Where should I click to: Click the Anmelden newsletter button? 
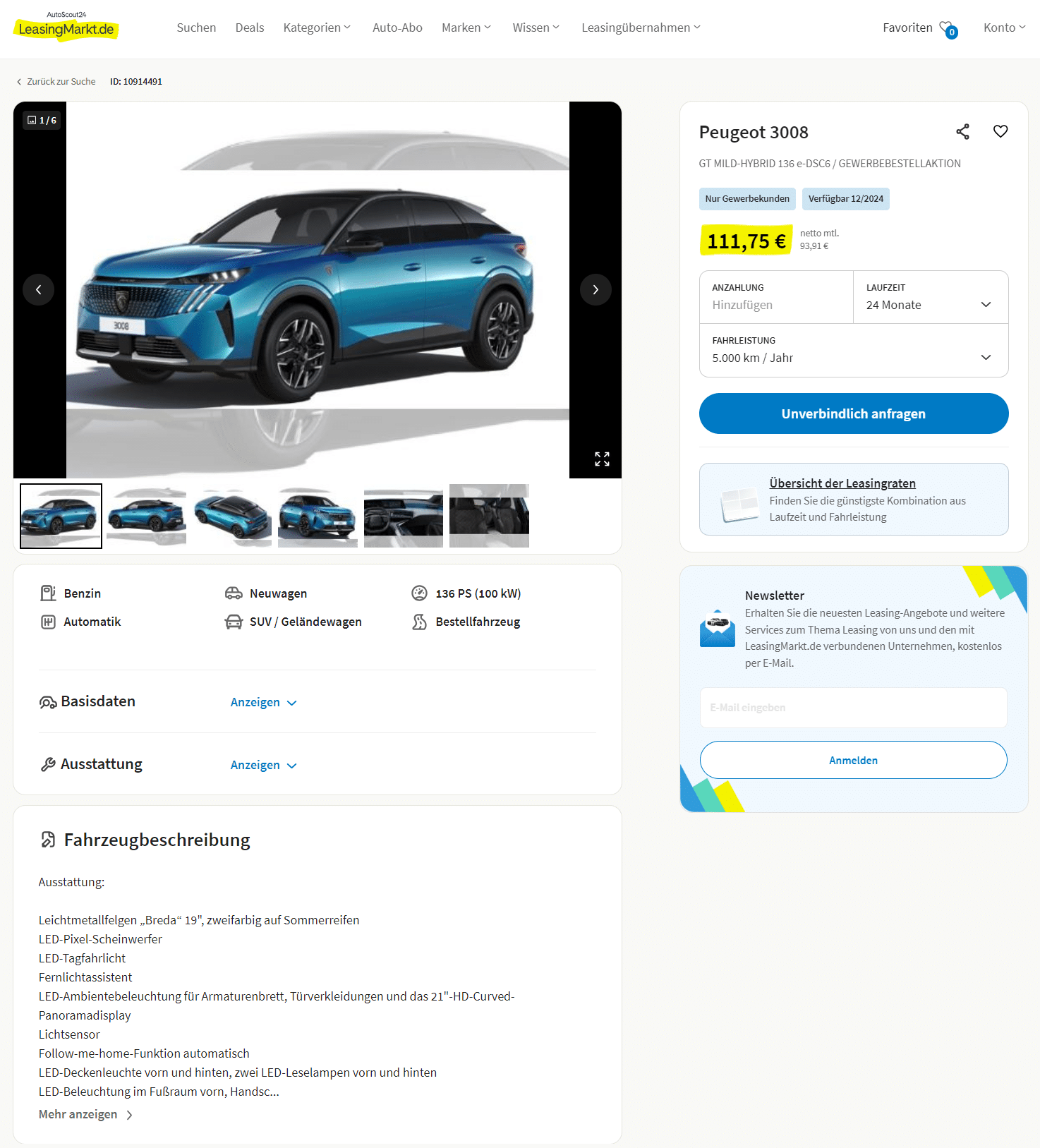[854, 760]
